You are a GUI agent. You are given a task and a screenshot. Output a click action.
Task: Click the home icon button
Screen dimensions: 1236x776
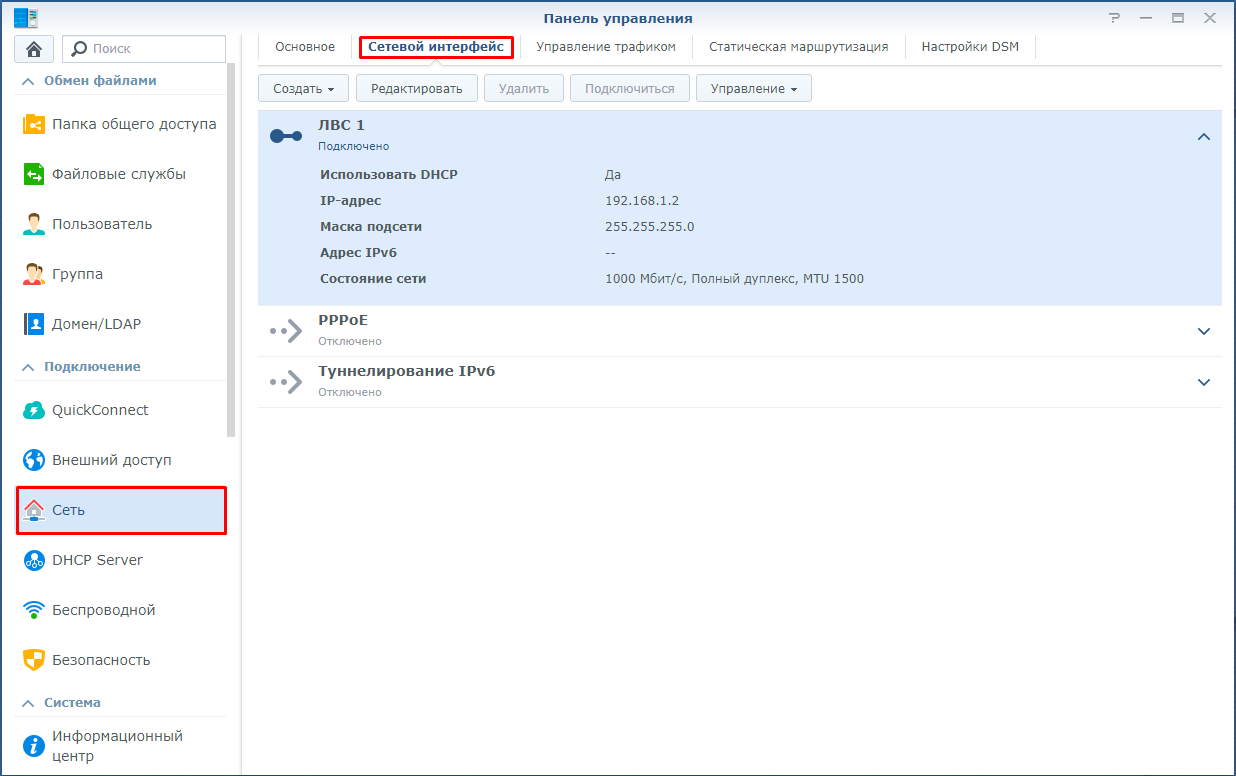click(34, 48)
